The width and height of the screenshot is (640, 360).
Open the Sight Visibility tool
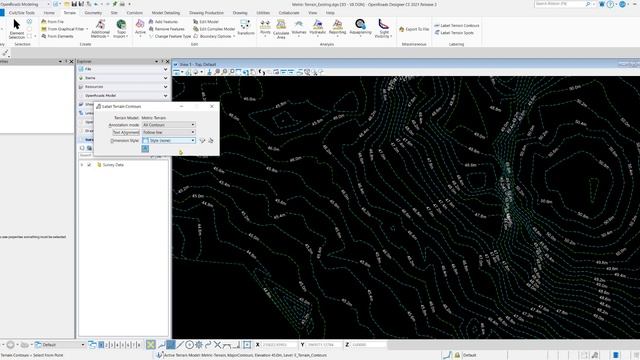(x=383, y=29)
